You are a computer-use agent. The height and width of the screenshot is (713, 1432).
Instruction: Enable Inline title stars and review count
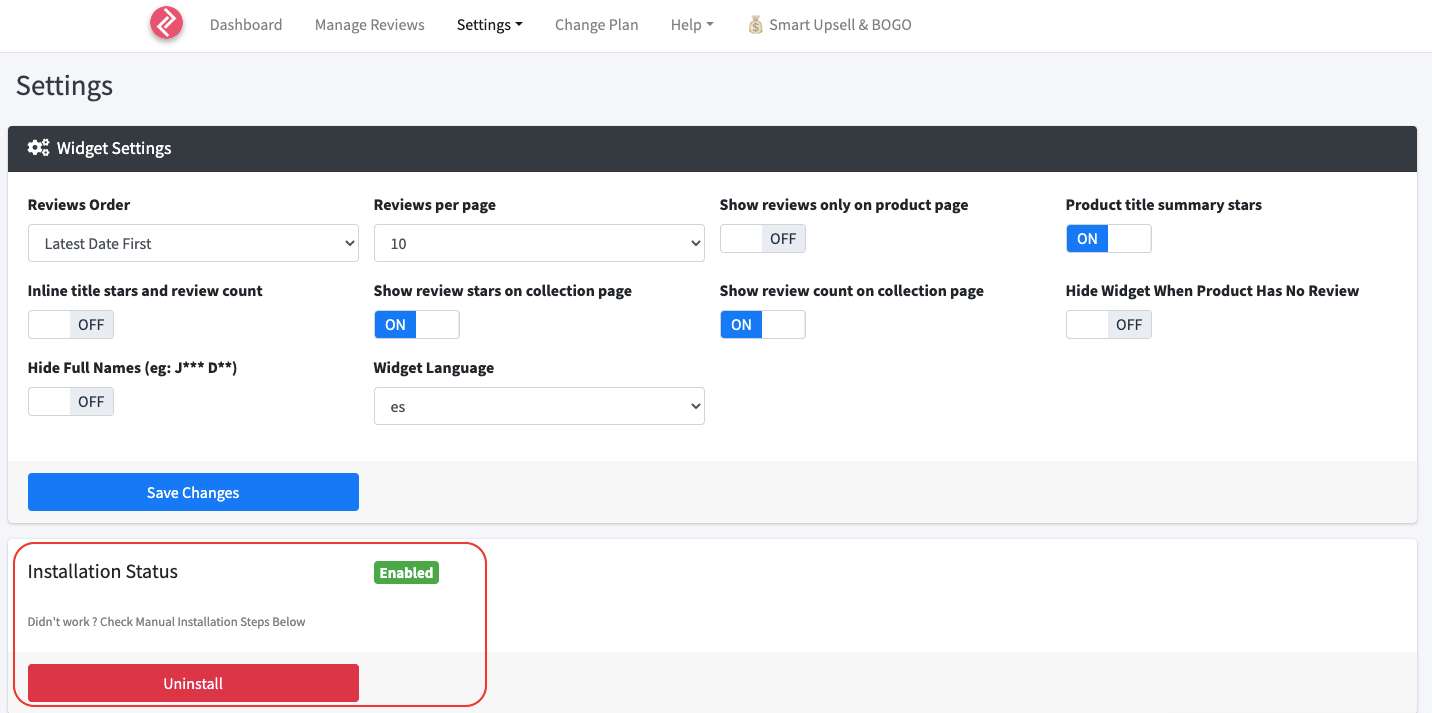pyautogui.click(x=71, y=325)
